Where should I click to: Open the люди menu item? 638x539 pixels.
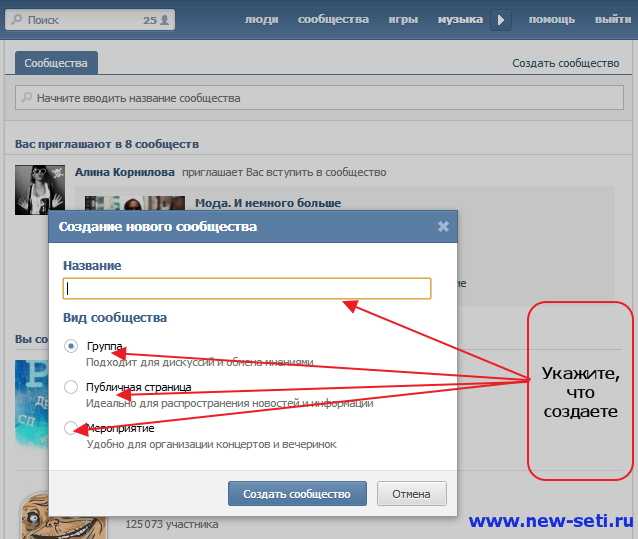click(x=262, y=20)
